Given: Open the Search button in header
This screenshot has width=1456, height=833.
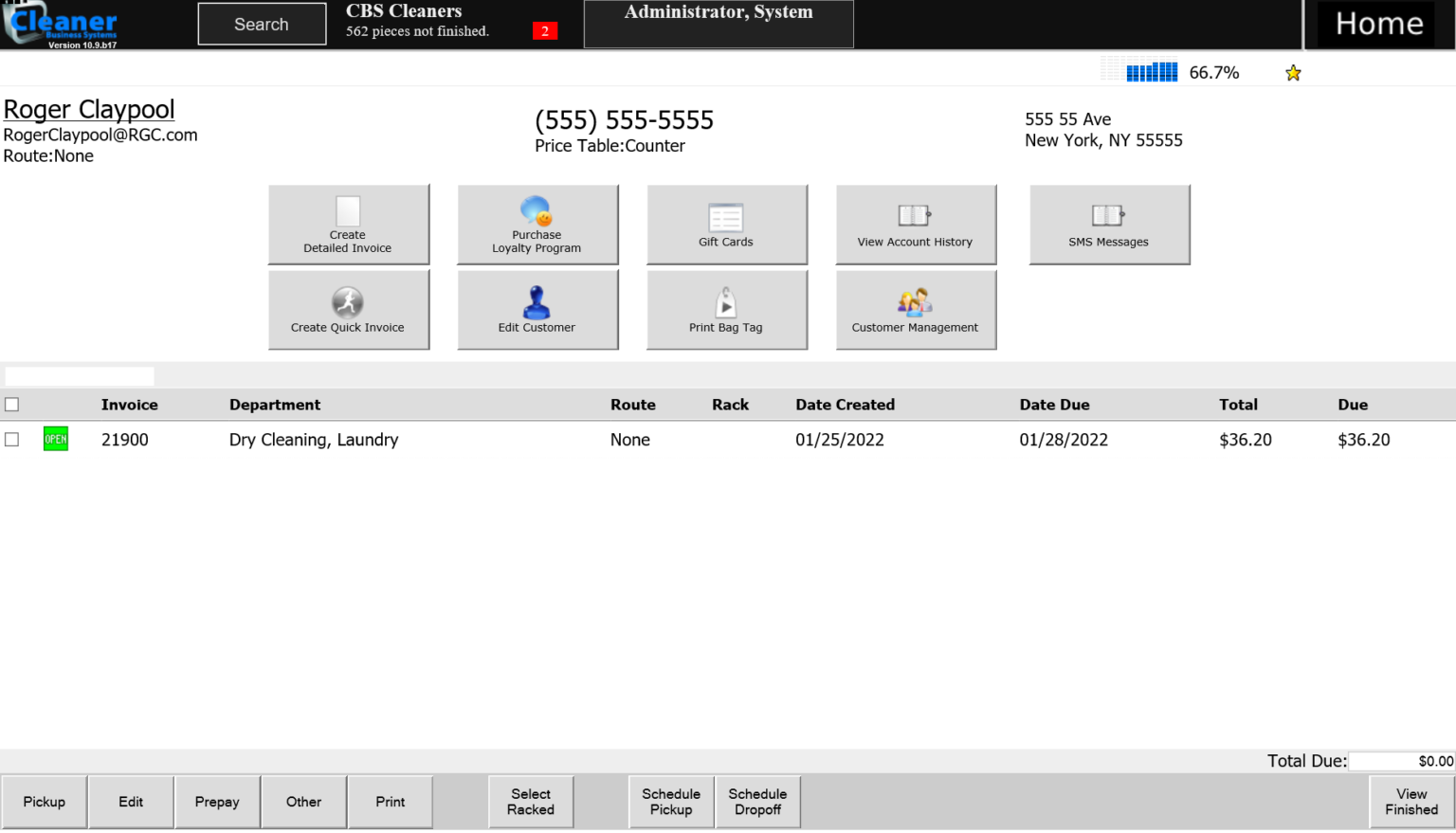Looking at the screenshot, I should click(x=262, y=25).
